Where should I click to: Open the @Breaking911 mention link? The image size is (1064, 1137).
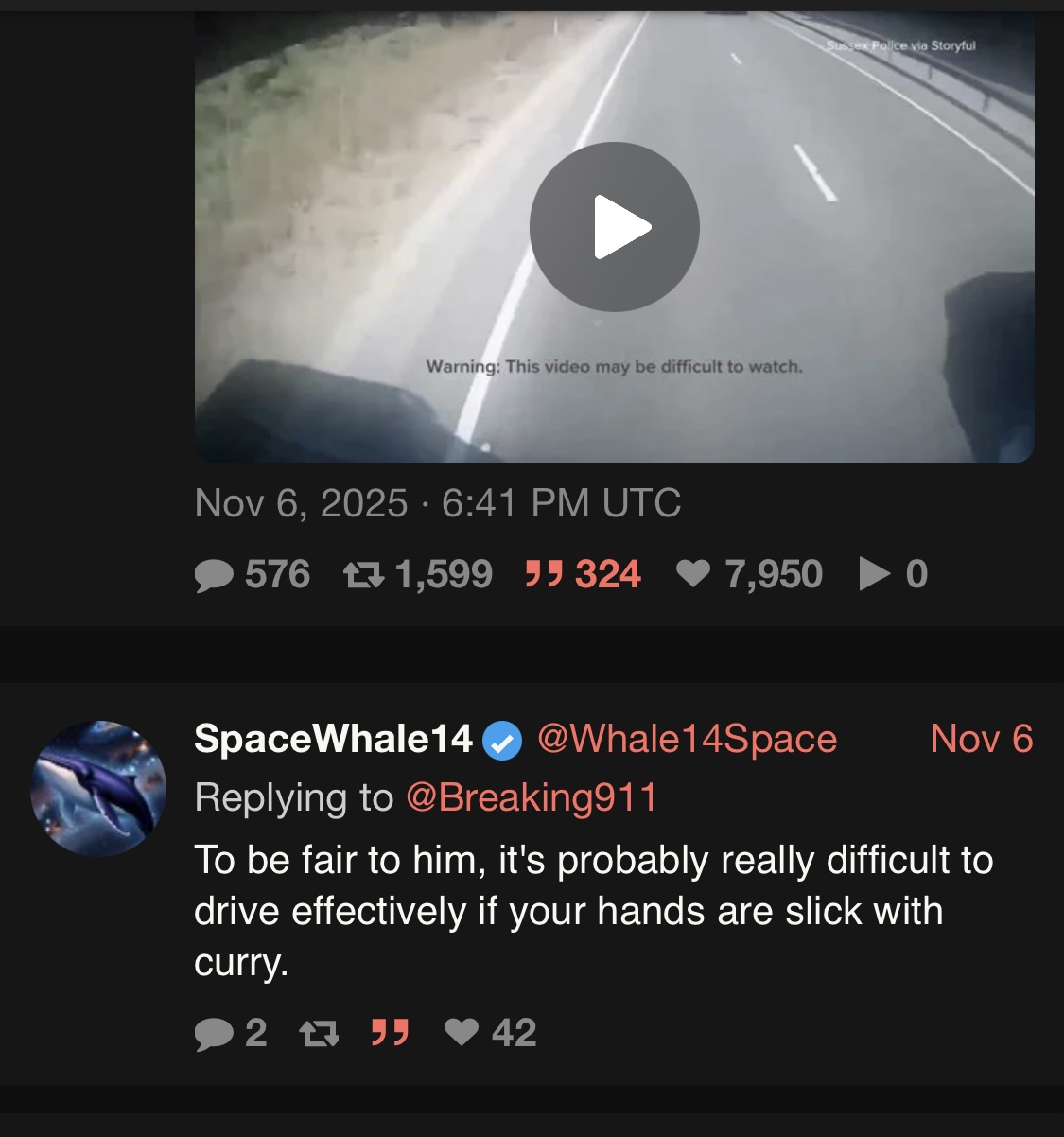[532, 797]
